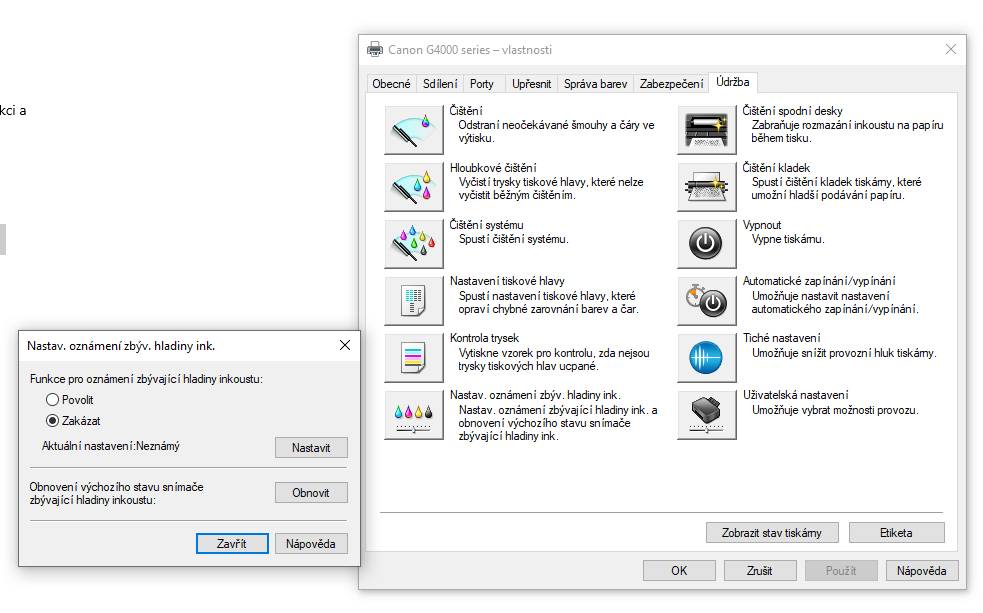Click the Vypnout power off icon
983x613 pixels.
[707, 244]
